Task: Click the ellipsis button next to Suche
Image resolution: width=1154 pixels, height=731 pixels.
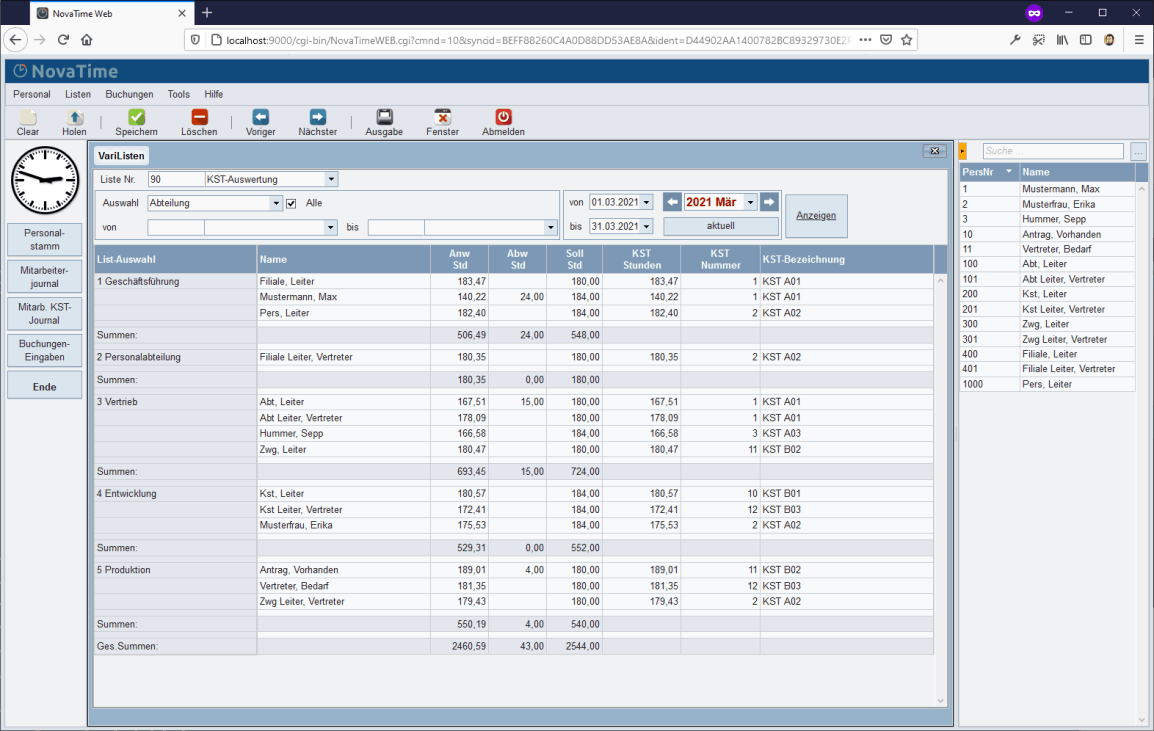Action: point(1139,152)
